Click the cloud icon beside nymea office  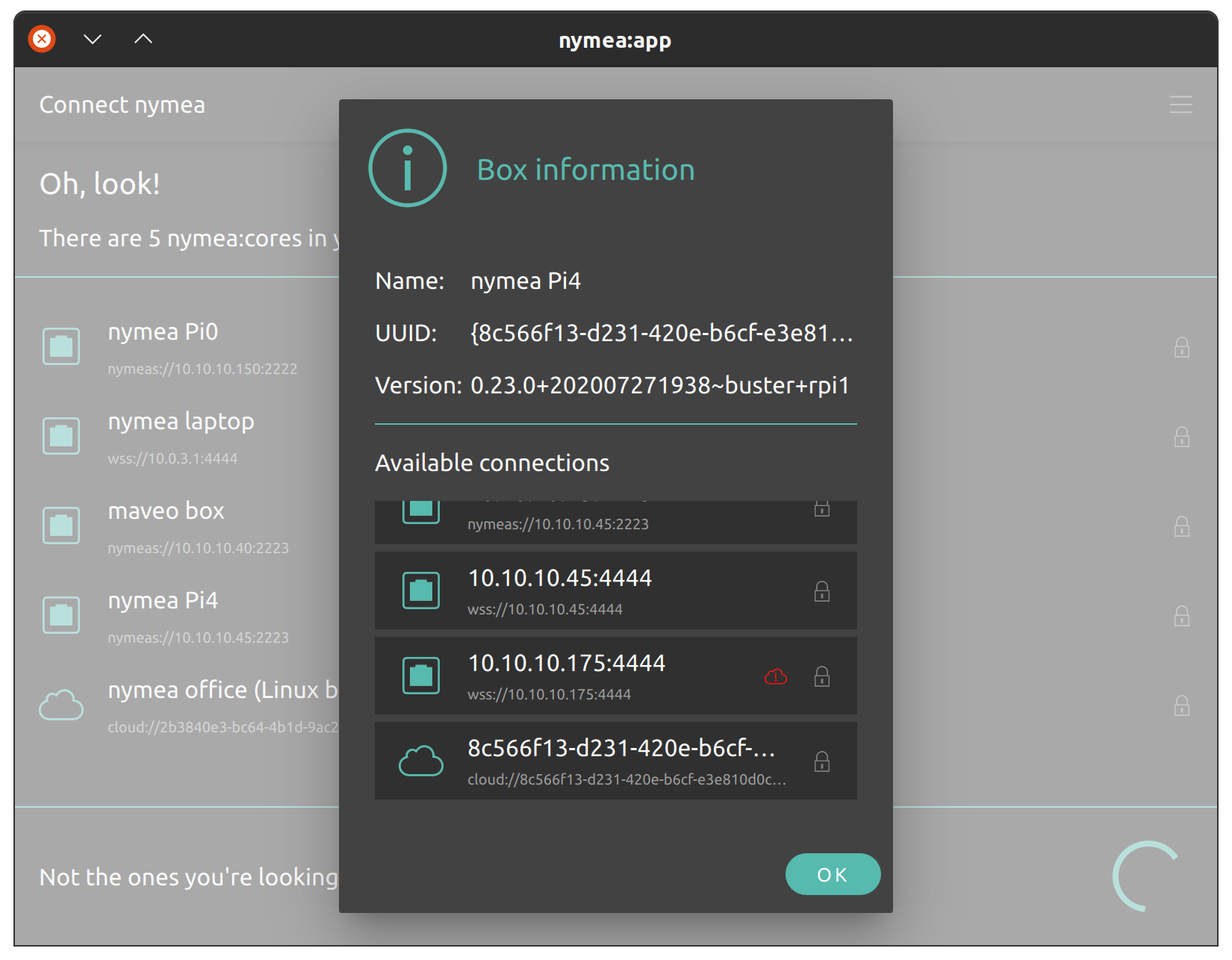coord(61,705)
